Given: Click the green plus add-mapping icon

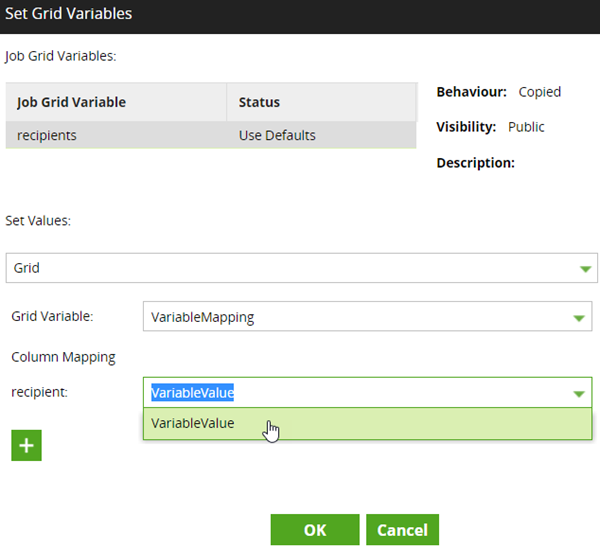Looking at the screenshot, I should pos(26,445).
